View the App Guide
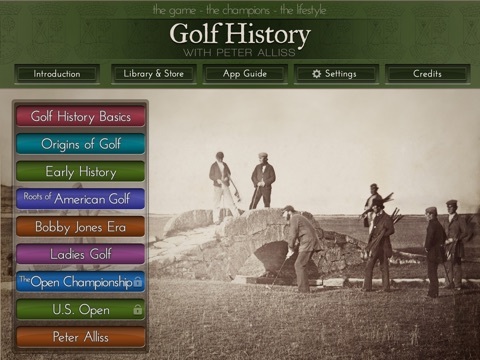480x360 pixels. tap(245, 74)
